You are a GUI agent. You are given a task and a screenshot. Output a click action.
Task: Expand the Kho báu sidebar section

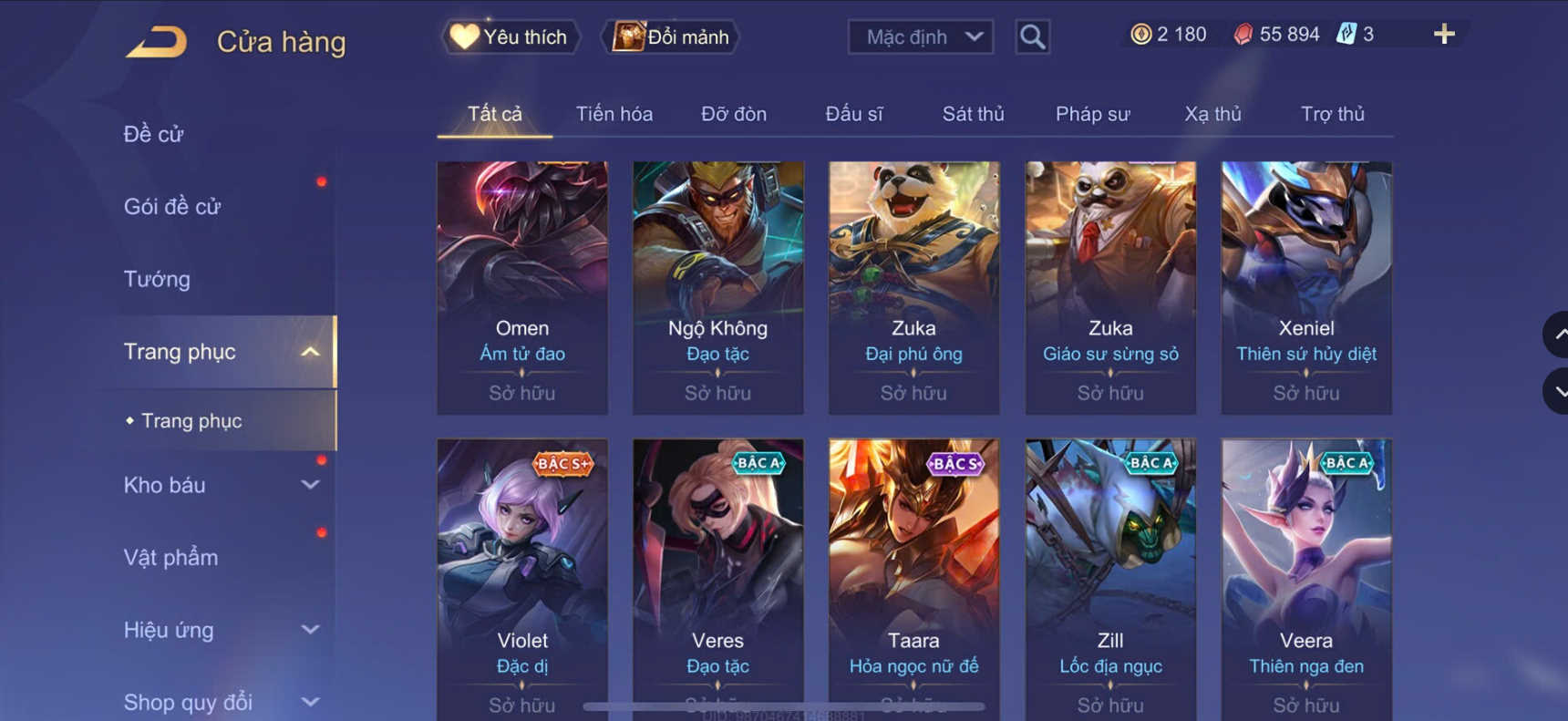311,485
